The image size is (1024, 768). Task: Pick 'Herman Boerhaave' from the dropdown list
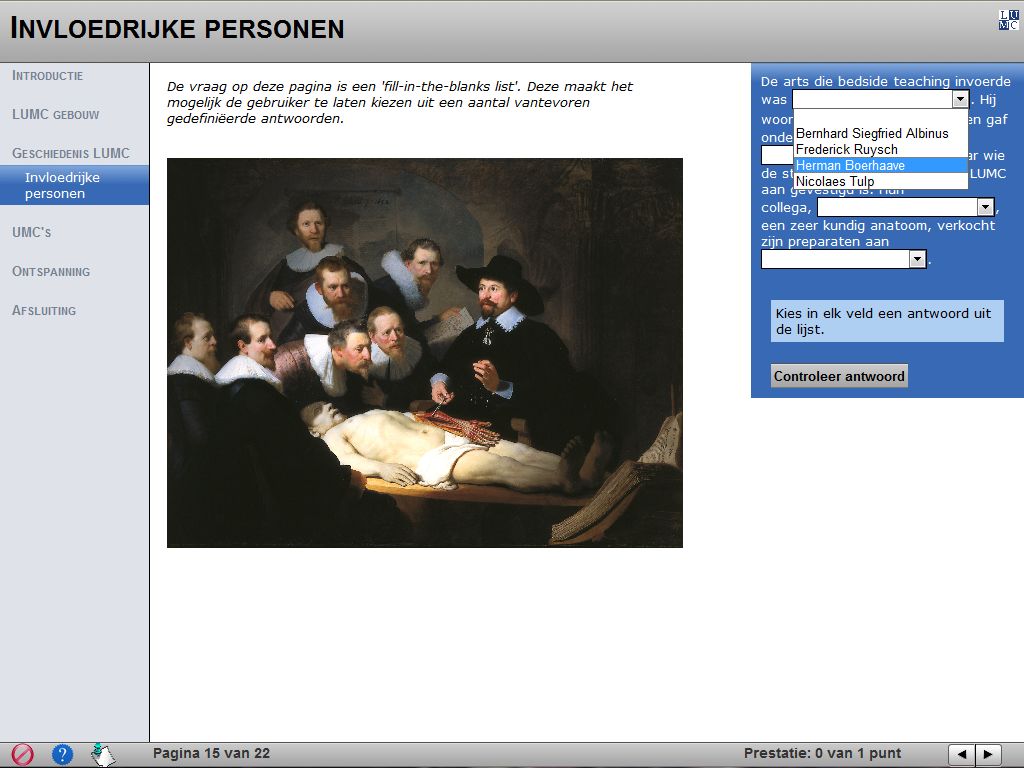(x=880, y=165)
